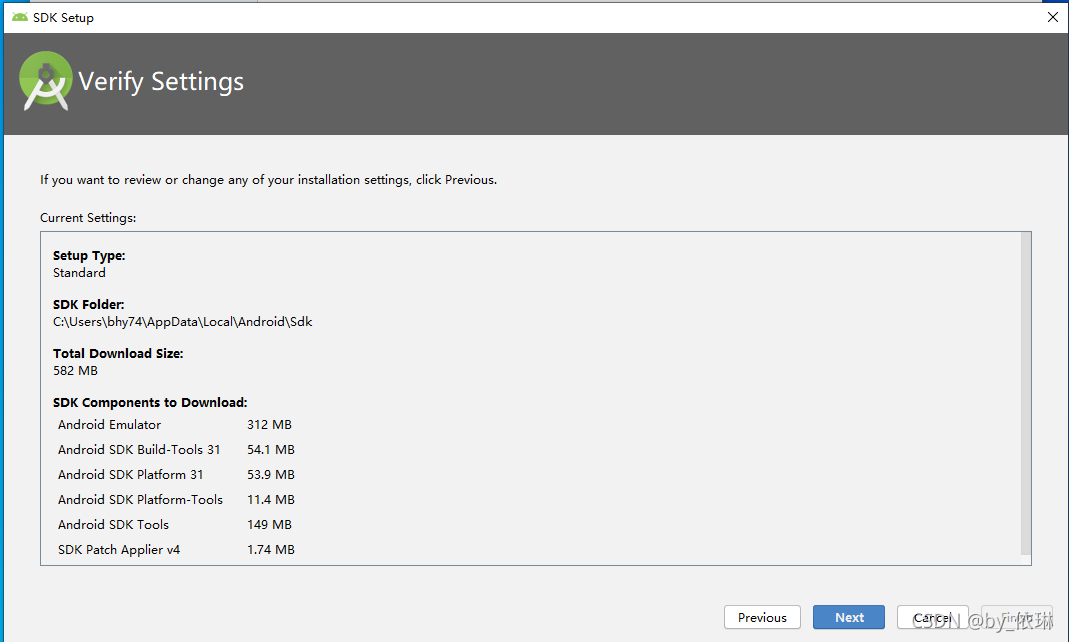Cancel the SDK setup wizard
The width and height of the screenshot is (1069, 642).
click(x=932, y=617)
